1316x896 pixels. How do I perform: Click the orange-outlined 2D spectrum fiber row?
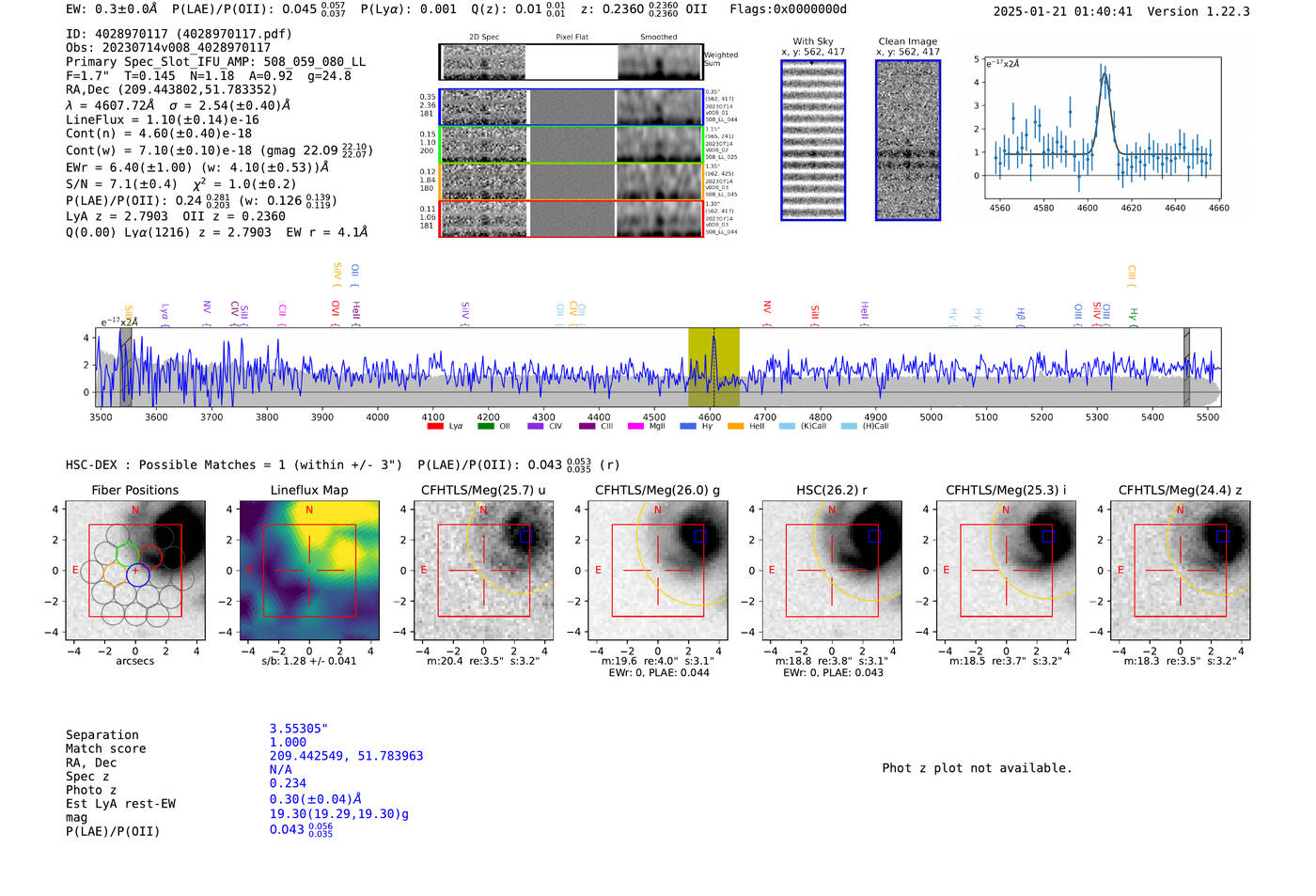click(x=572, y=181)
